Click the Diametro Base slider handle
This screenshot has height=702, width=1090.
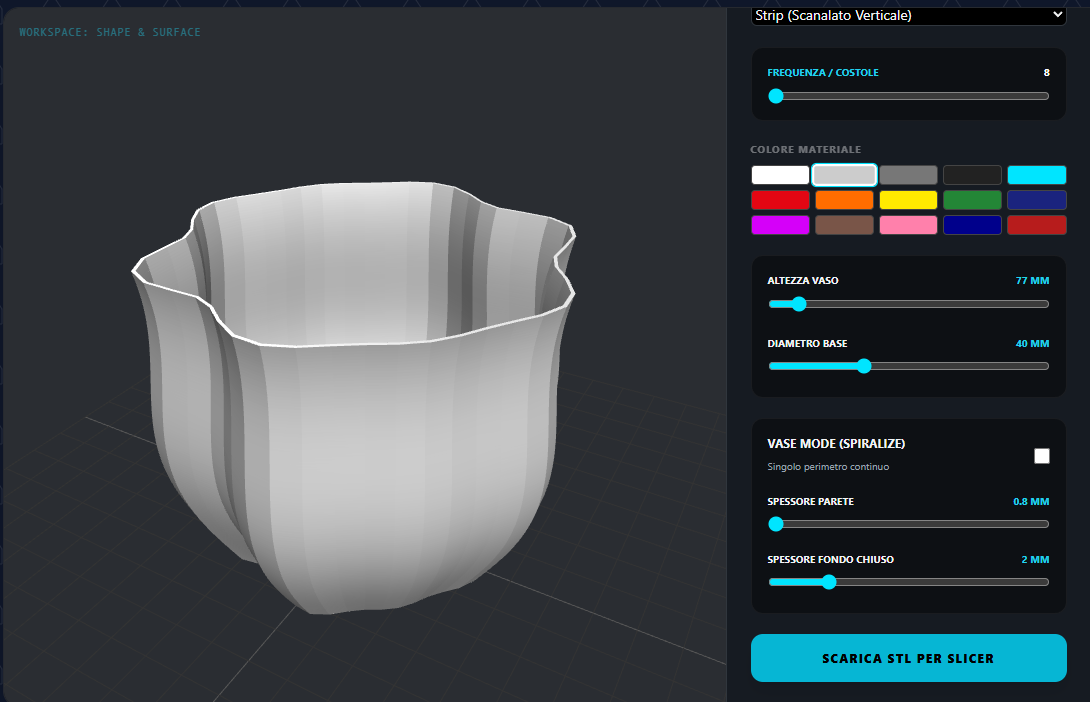864,366
